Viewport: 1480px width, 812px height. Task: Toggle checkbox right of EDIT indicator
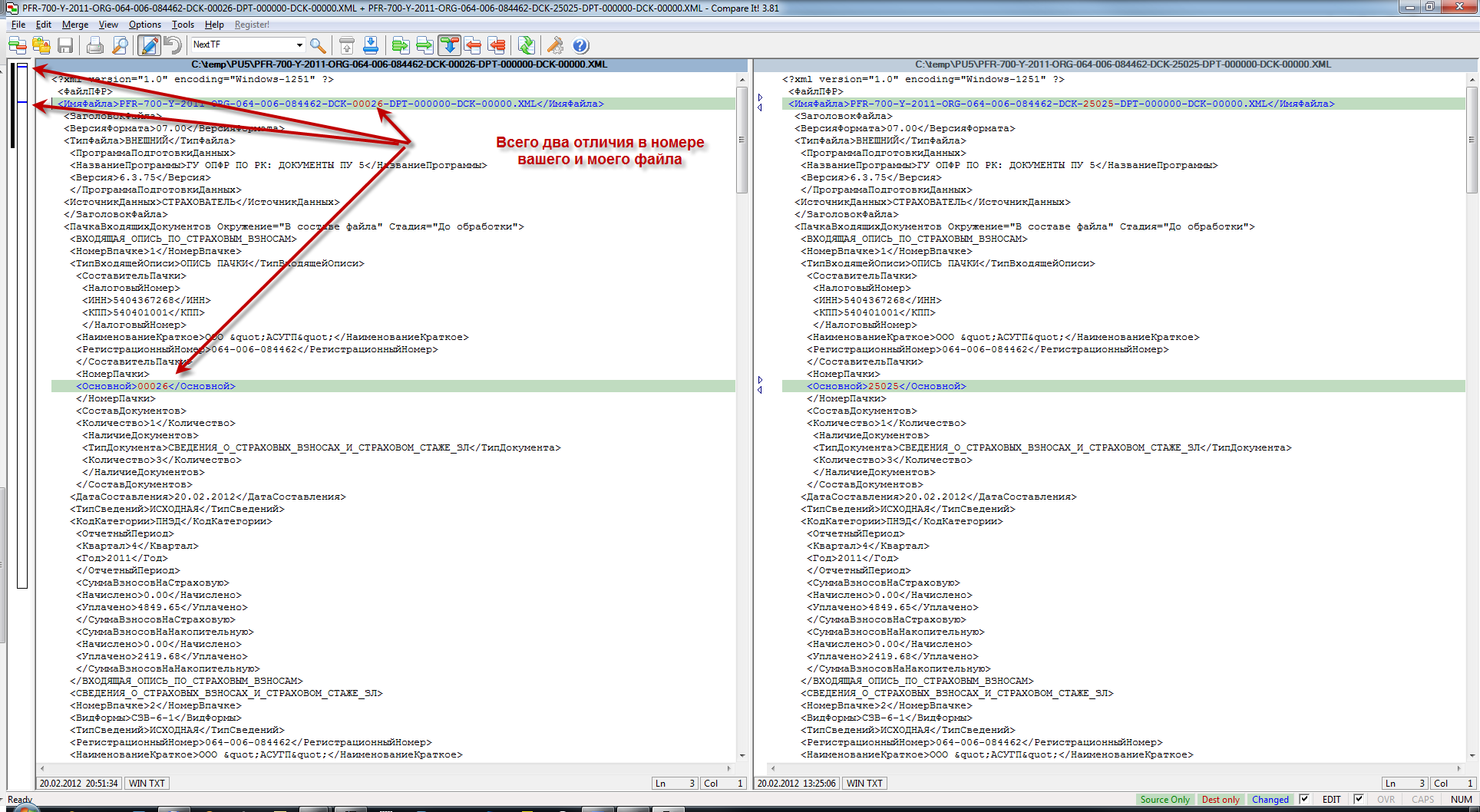(1359, 799)
